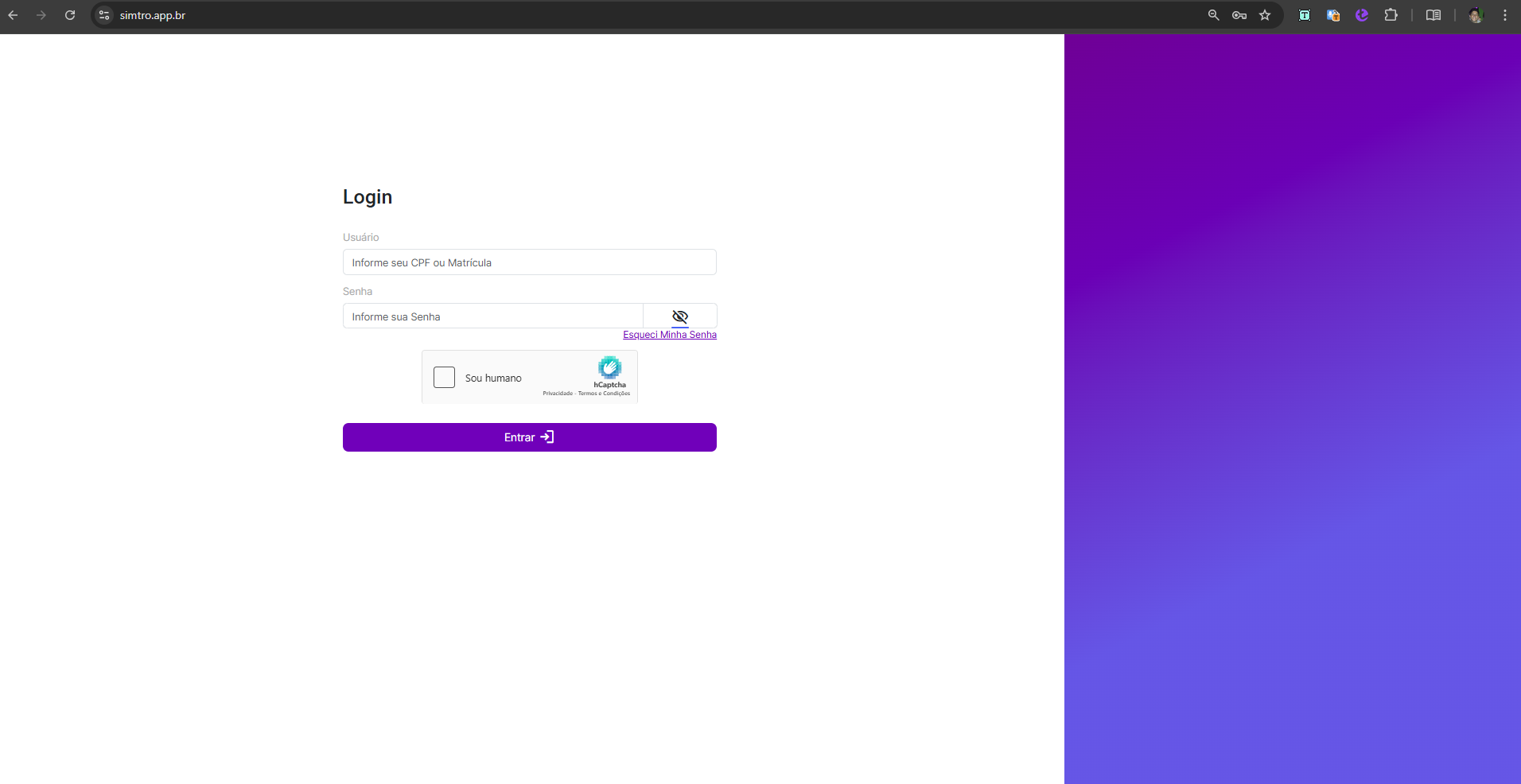Bookmark this page with the star icon
This screenshot has height=784, width=1521.
(x=1265, y=15)
